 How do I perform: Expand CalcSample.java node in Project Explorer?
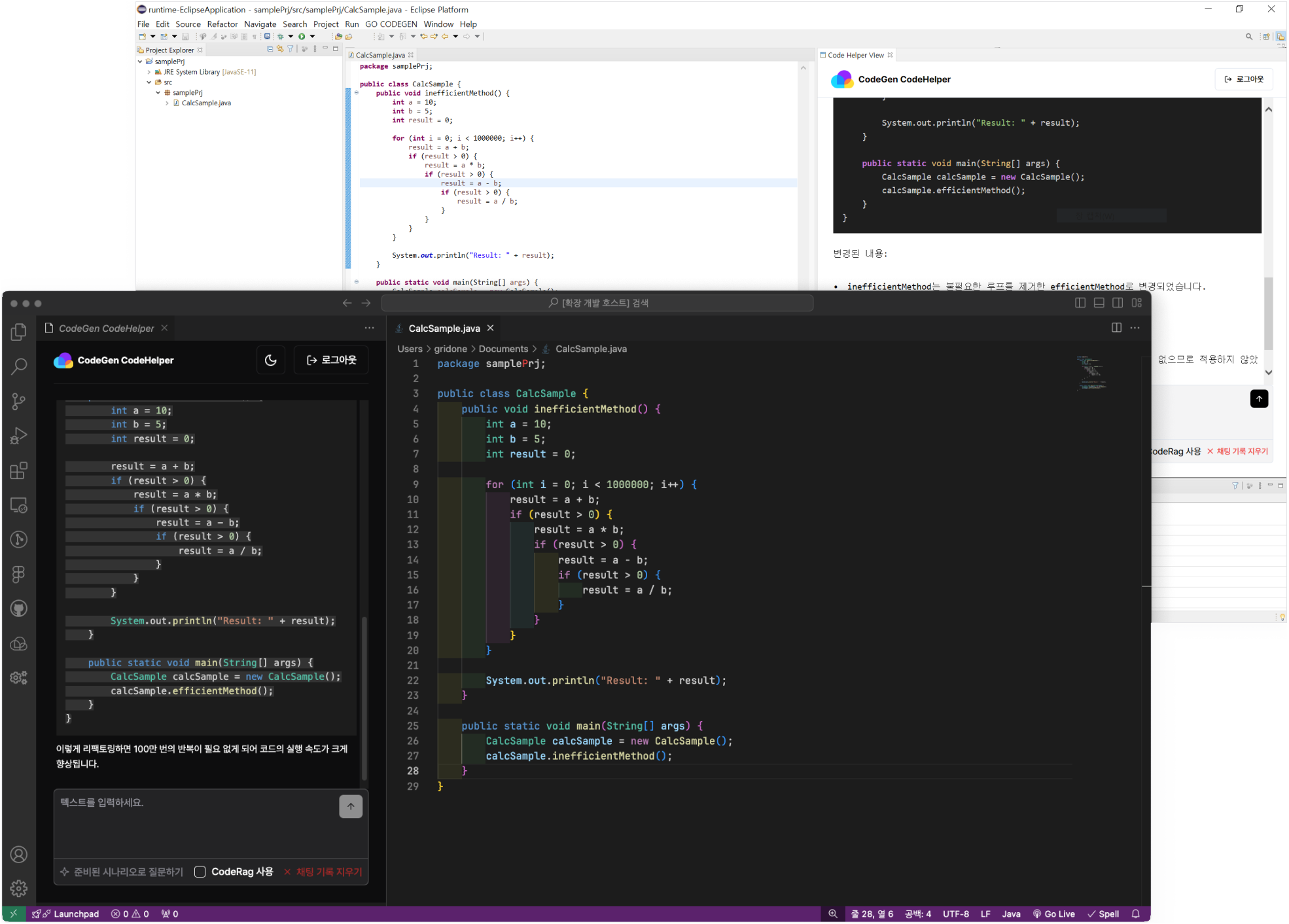click(168, 103)
